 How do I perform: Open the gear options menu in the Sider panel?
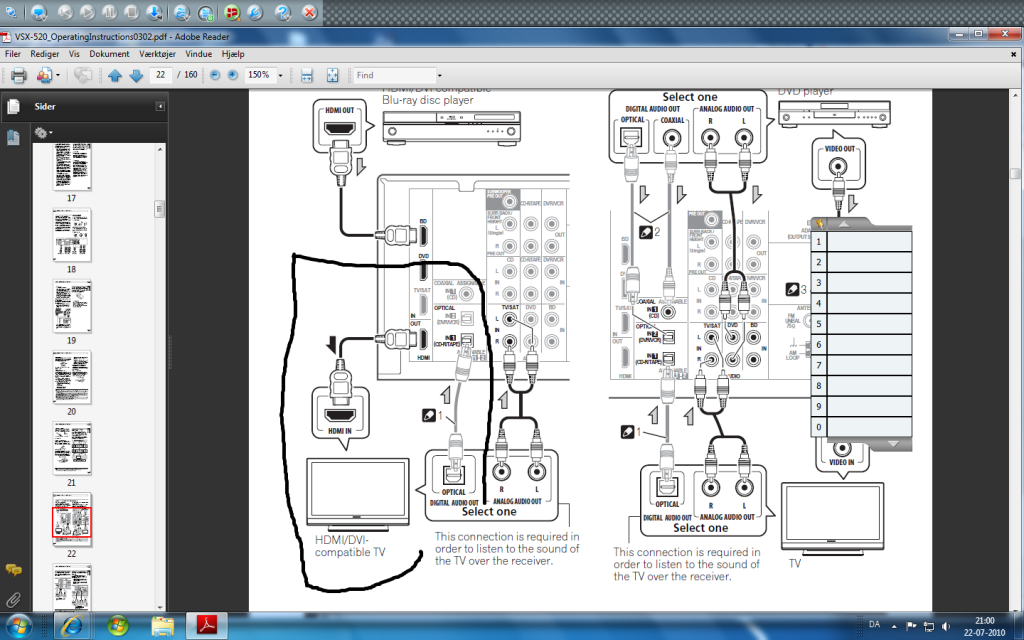pyautogui.click(x=43, y=133)
